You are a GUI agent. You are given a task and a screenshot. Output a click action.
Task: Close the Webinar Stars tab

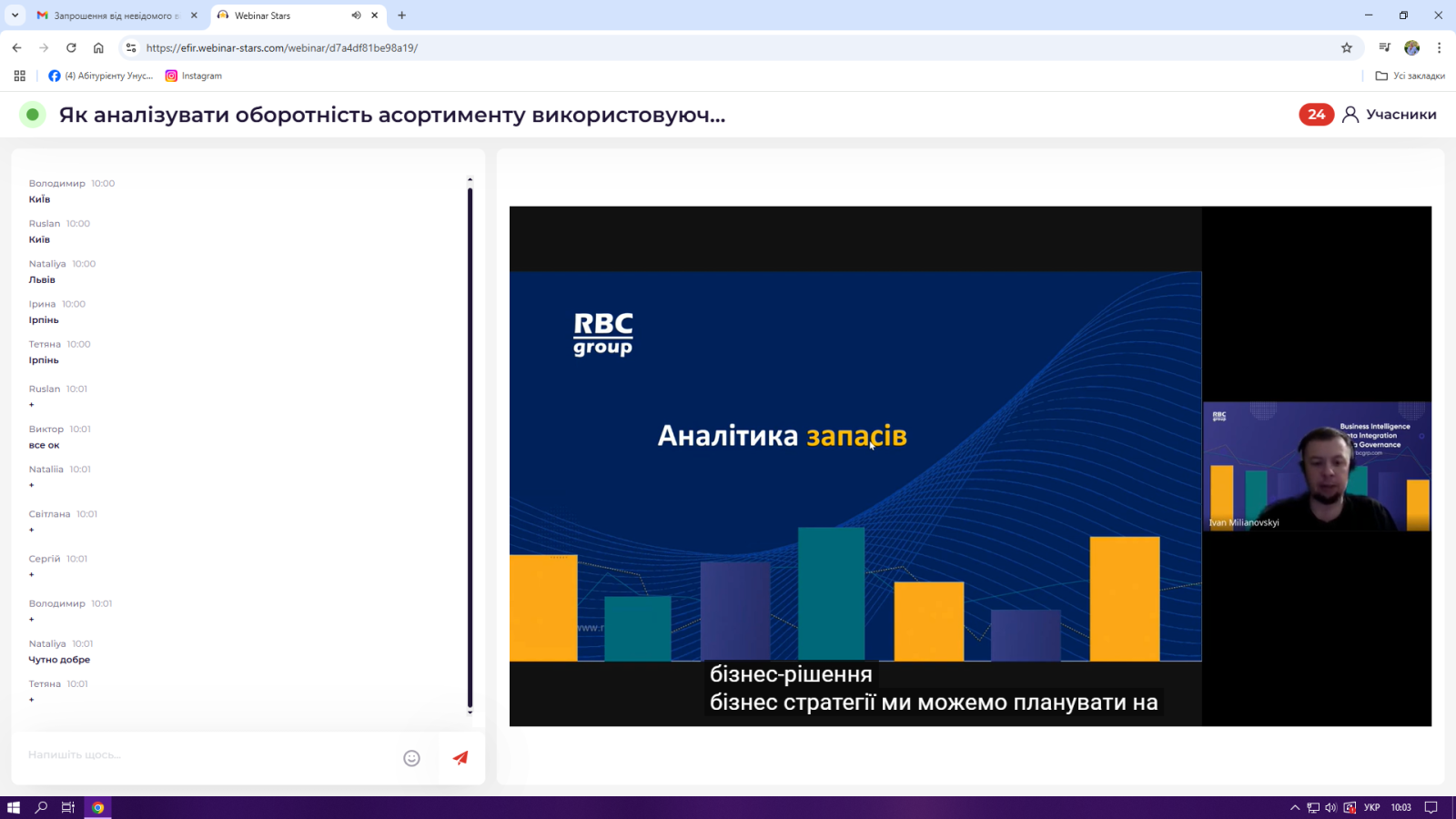click(374, 15)
